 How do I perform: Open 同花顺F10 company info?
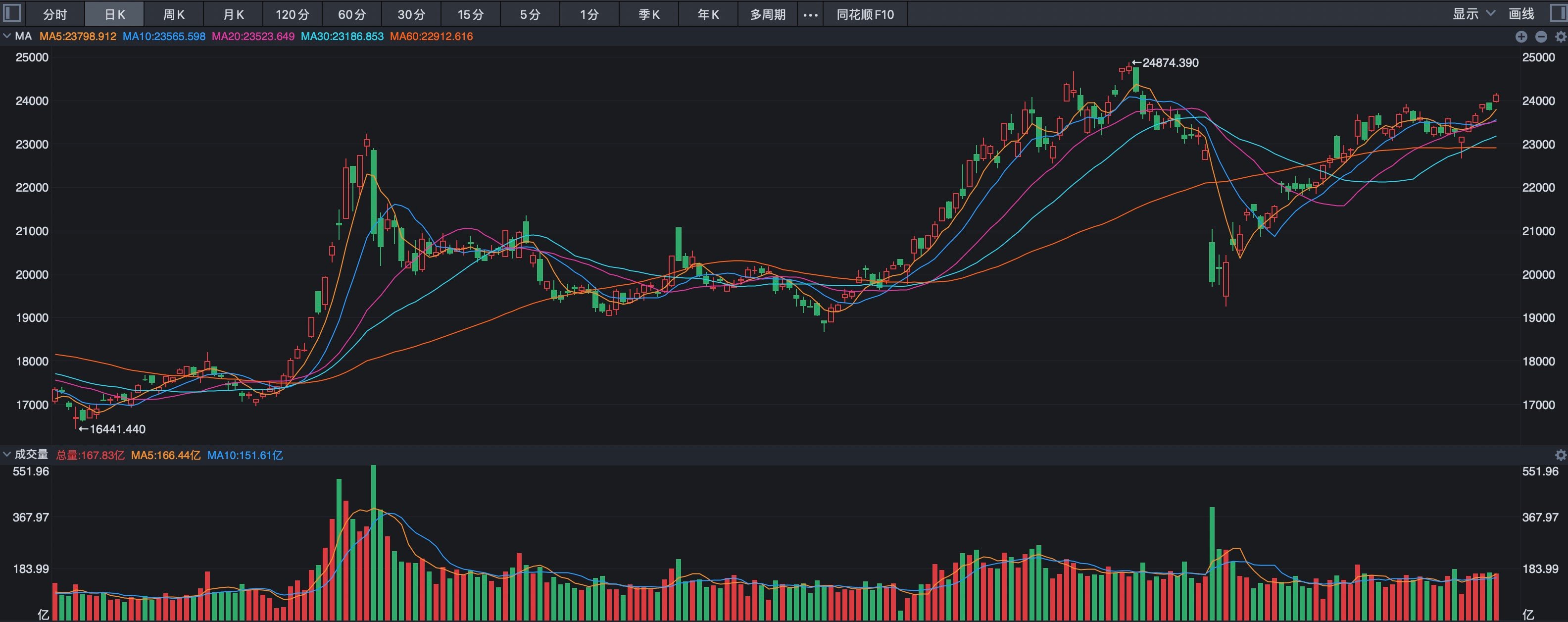click(865, 15)
